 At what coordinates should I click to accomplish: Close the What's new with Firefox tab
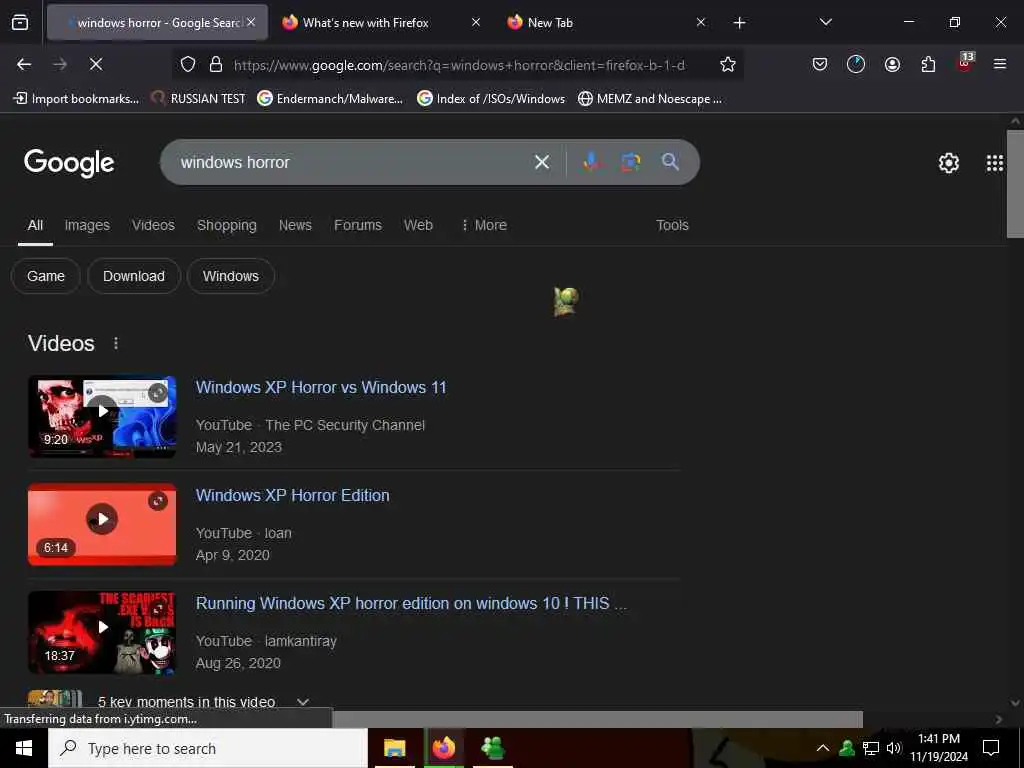(x=475, y=23)
